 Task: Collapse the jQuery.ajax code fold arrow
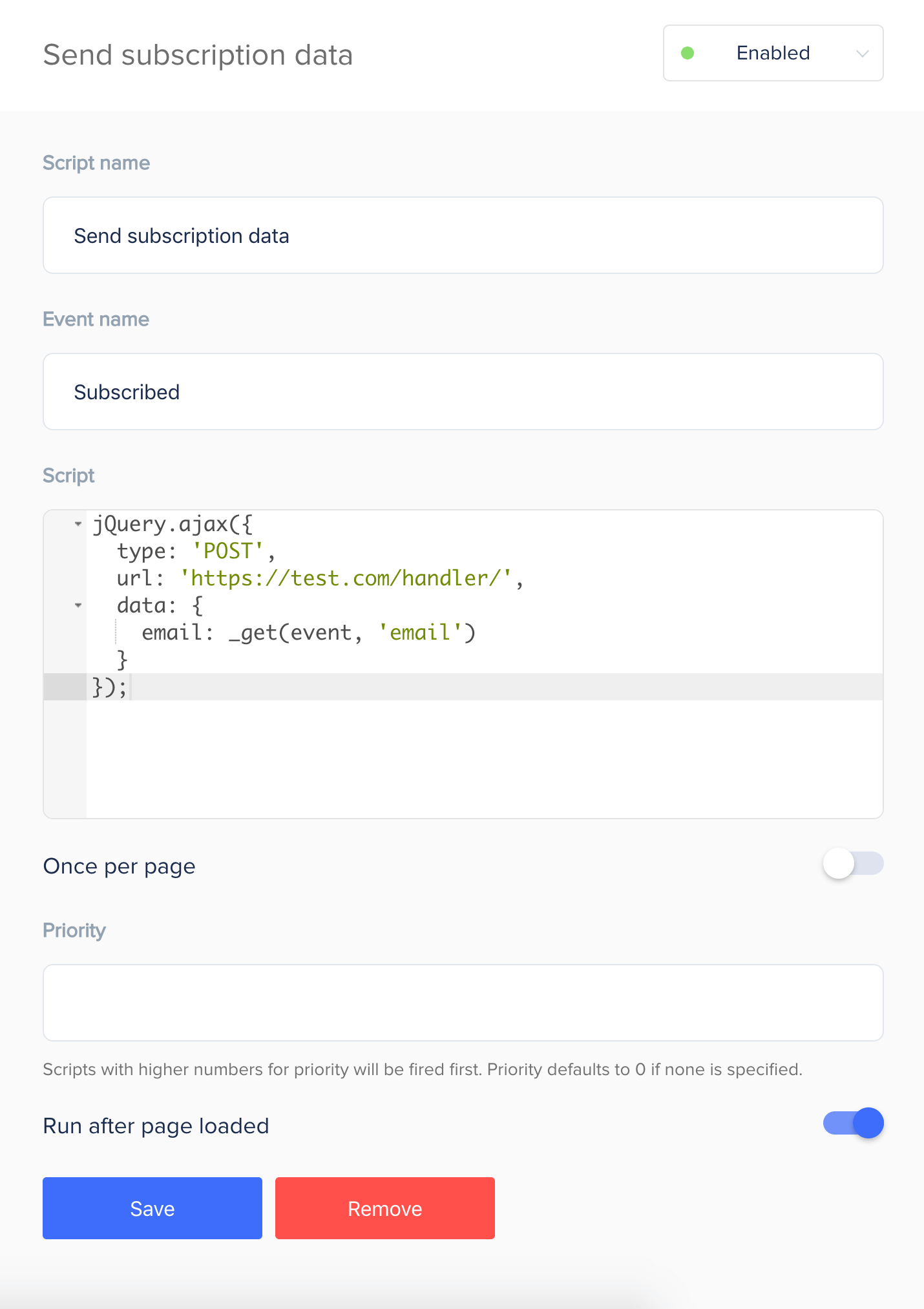78,524
